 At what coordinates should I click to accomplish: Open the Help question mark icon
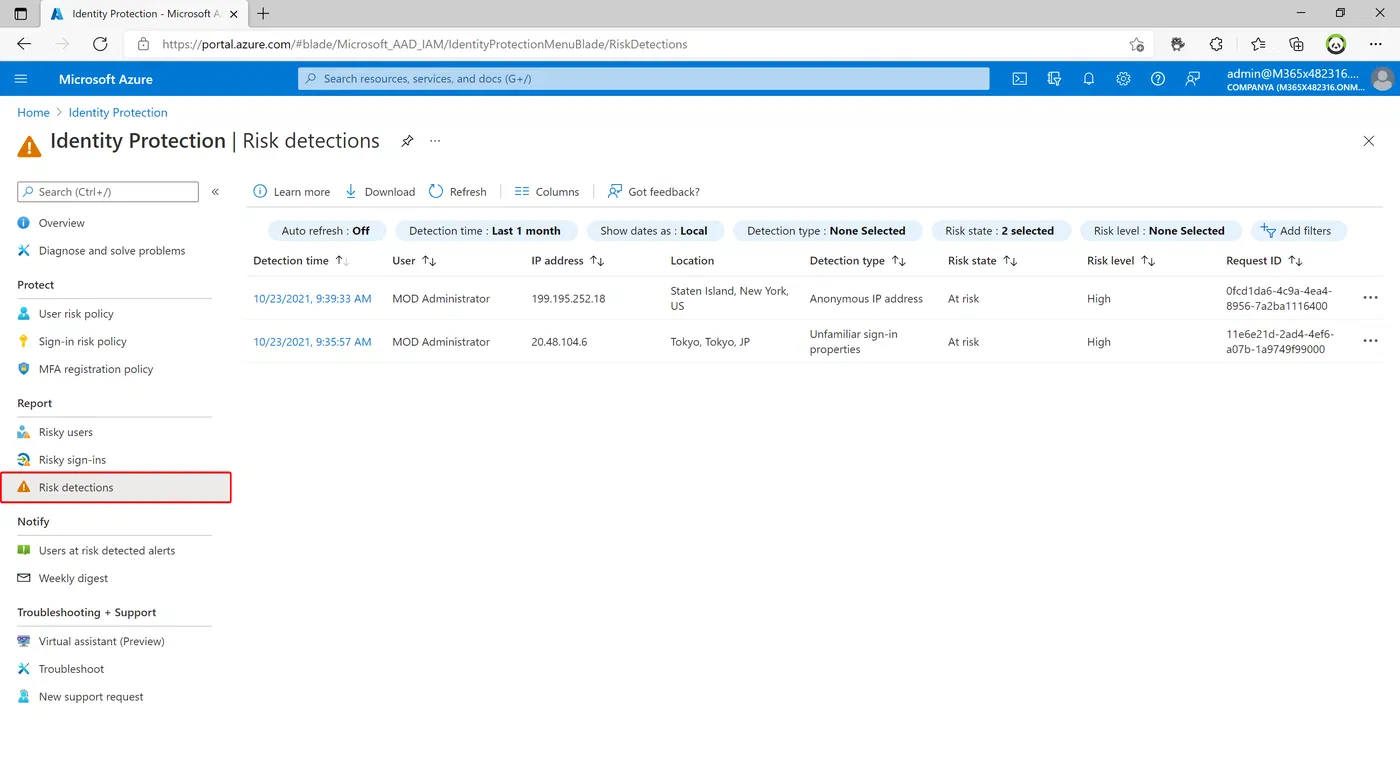pos(1158,79)
